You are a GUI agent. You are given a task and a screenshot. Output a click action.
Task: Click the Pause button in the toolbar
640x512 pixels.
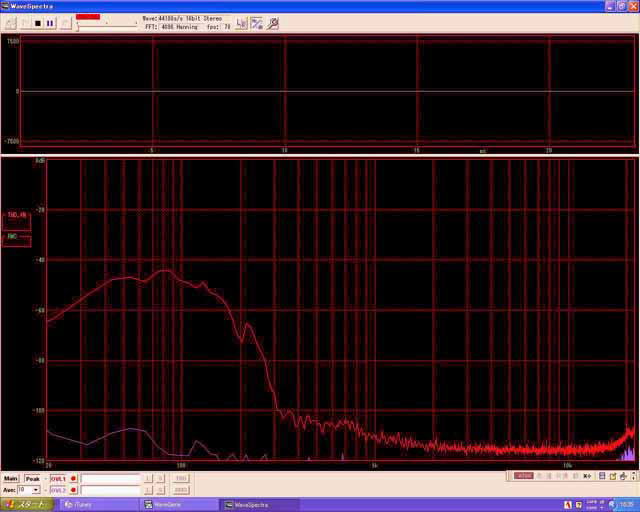[x=50, y=24]
